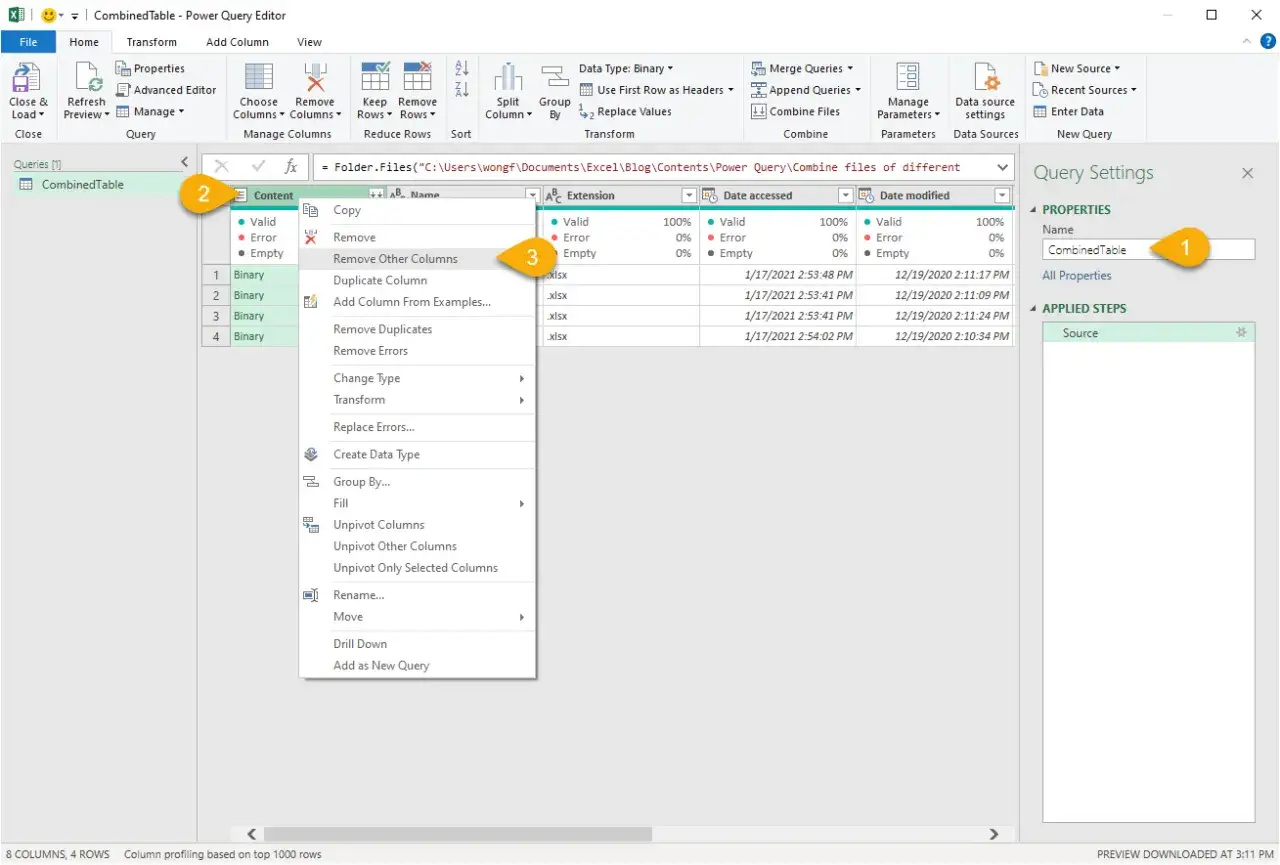Open the Merge Queries dropdown
Viewport: 1280px width, 865px height.
(802, 68)
